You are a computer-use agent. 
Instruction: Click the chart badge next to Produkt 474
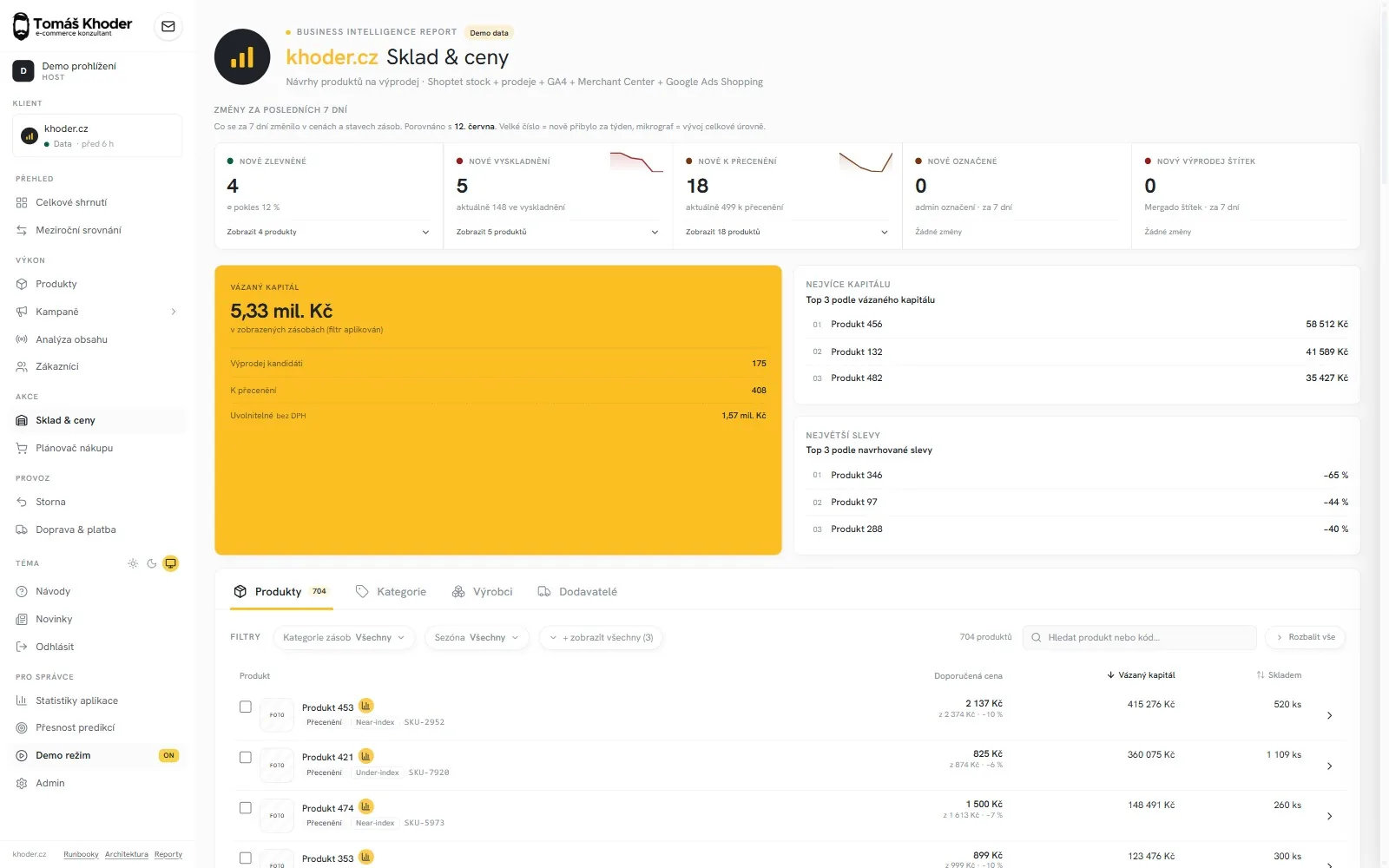366,806
